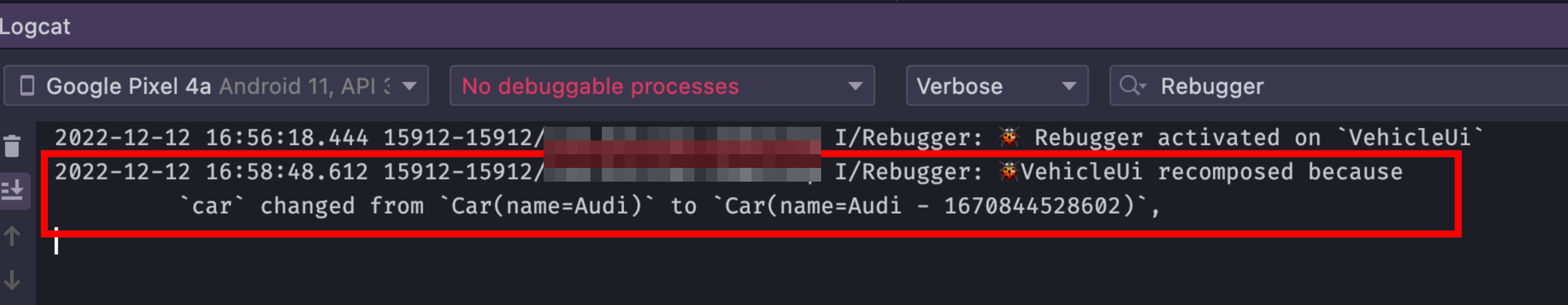Select the Logcat panel title
1568x305 pixels.
pos(35,27)
